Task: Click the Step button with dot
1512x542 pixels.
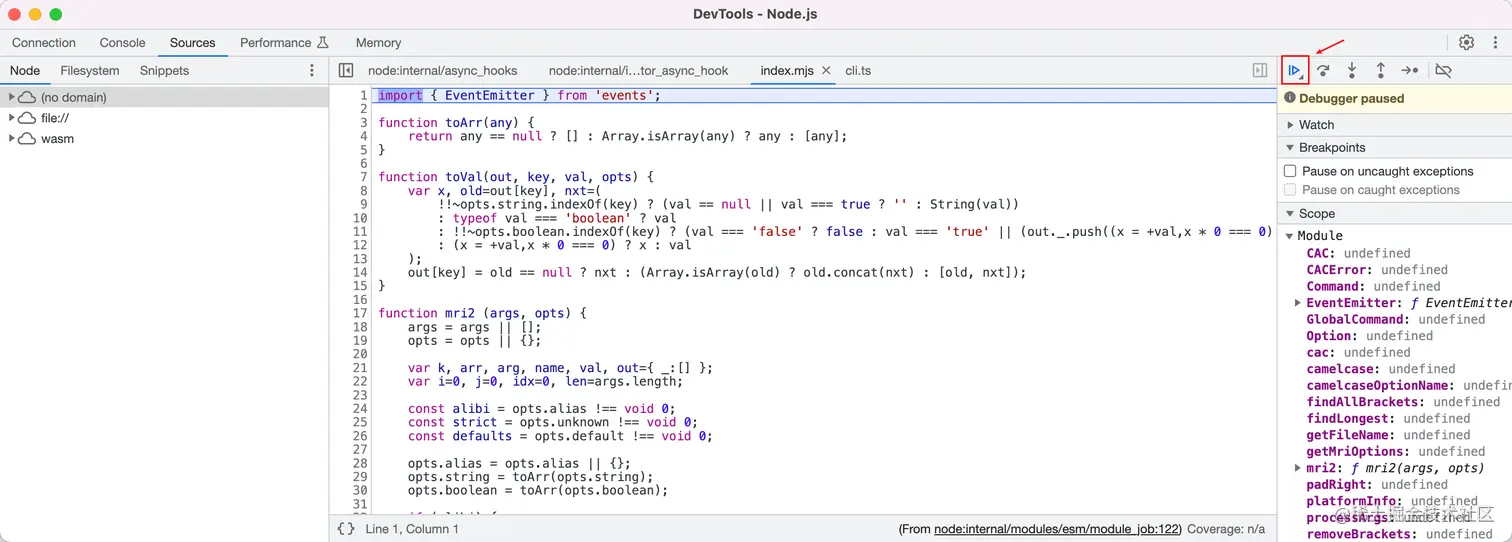Action: point(1410,70)
